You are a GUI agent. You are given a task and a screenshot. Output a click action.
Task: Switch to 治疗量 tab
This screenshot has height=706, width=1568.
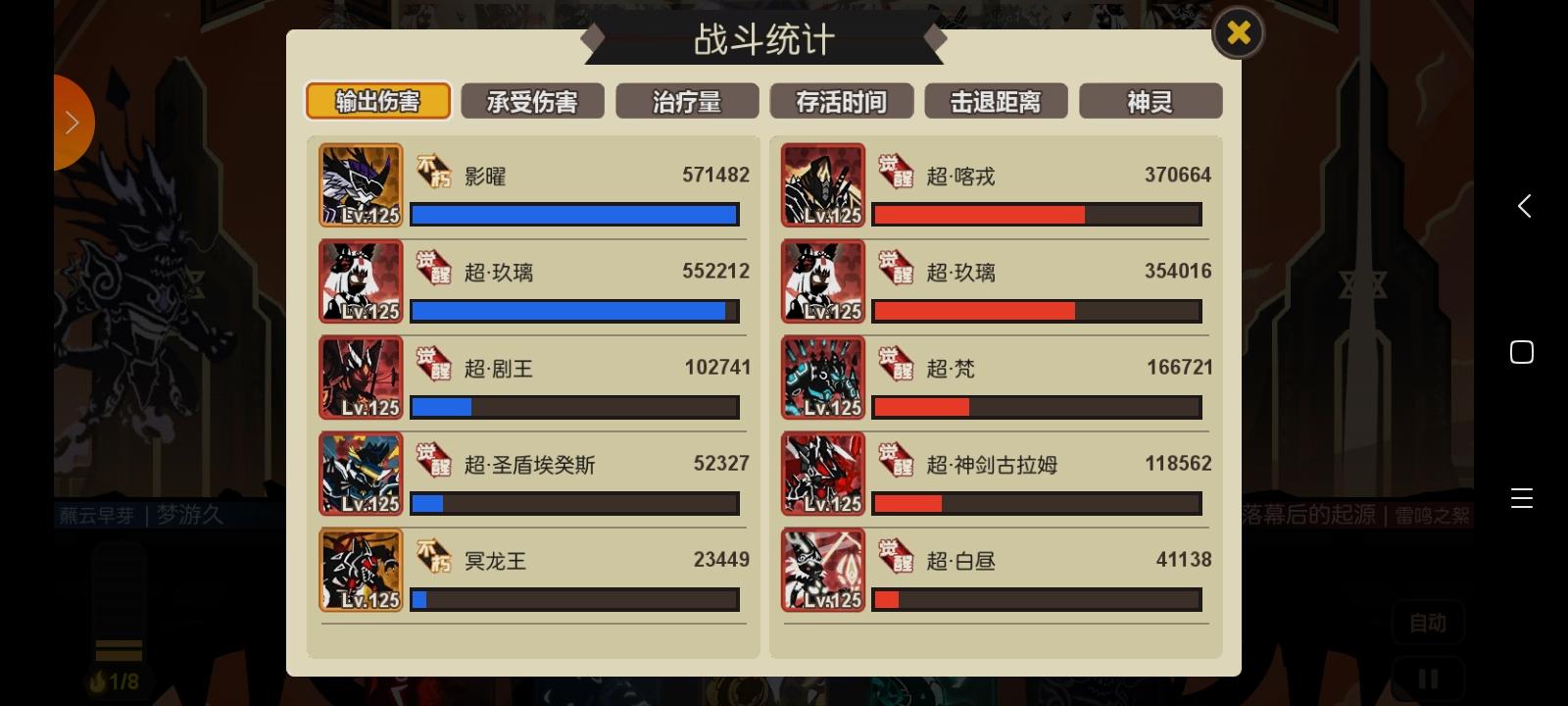point(687,101)
